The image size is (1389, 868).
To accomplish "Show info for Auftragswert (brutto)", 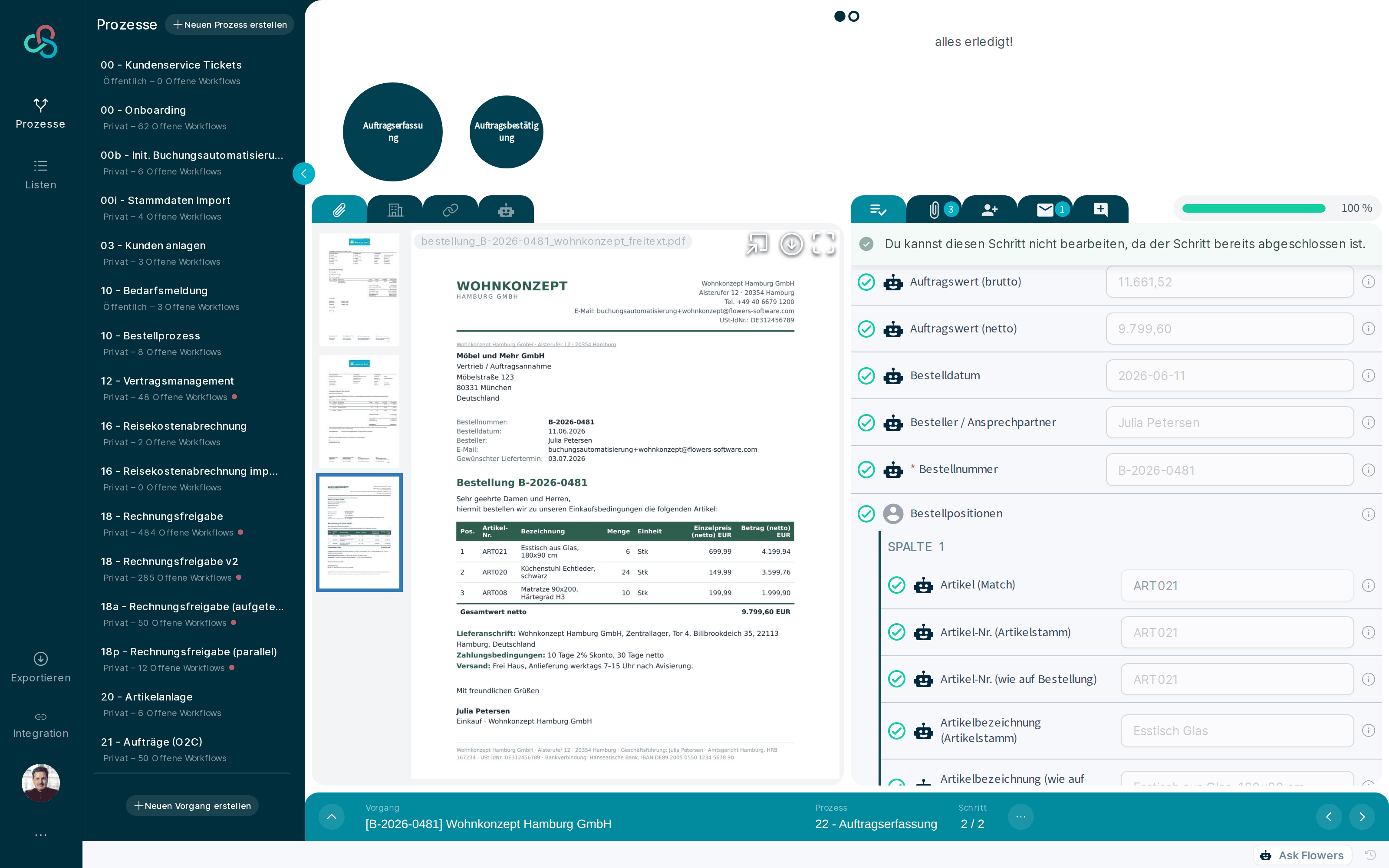I will pos(1368,282).
